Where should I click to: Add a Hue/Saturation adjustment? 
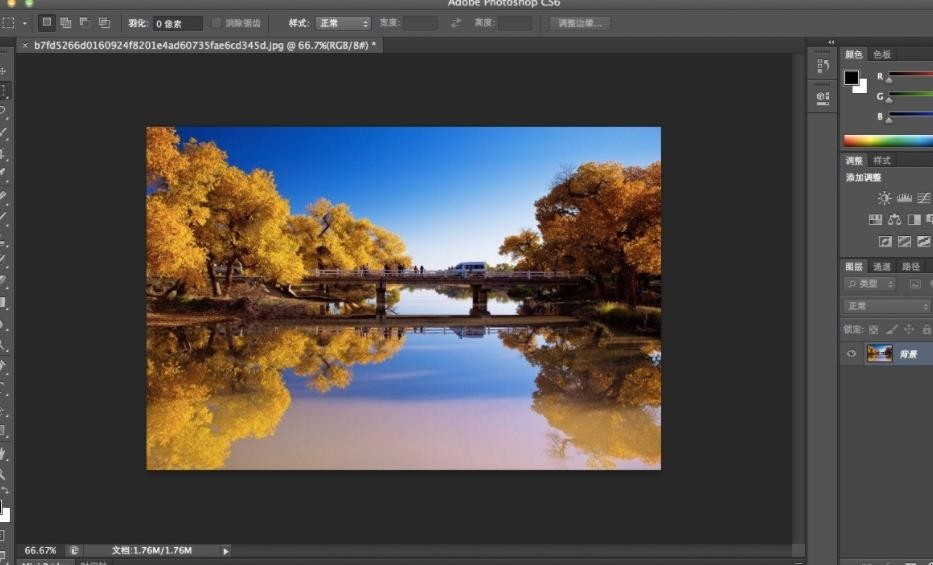click(875, 219)
